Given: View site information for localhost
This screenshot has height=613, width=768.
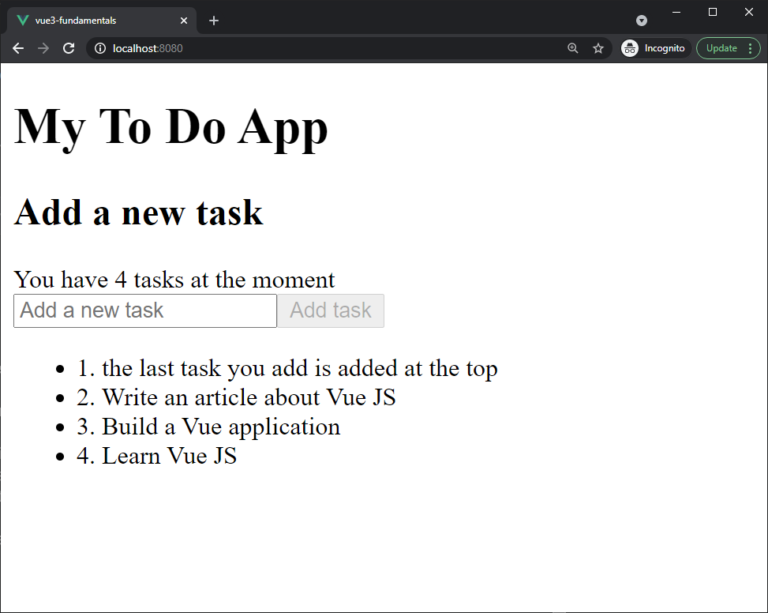Looking at the screenshot, I should [x=100, y=48].
